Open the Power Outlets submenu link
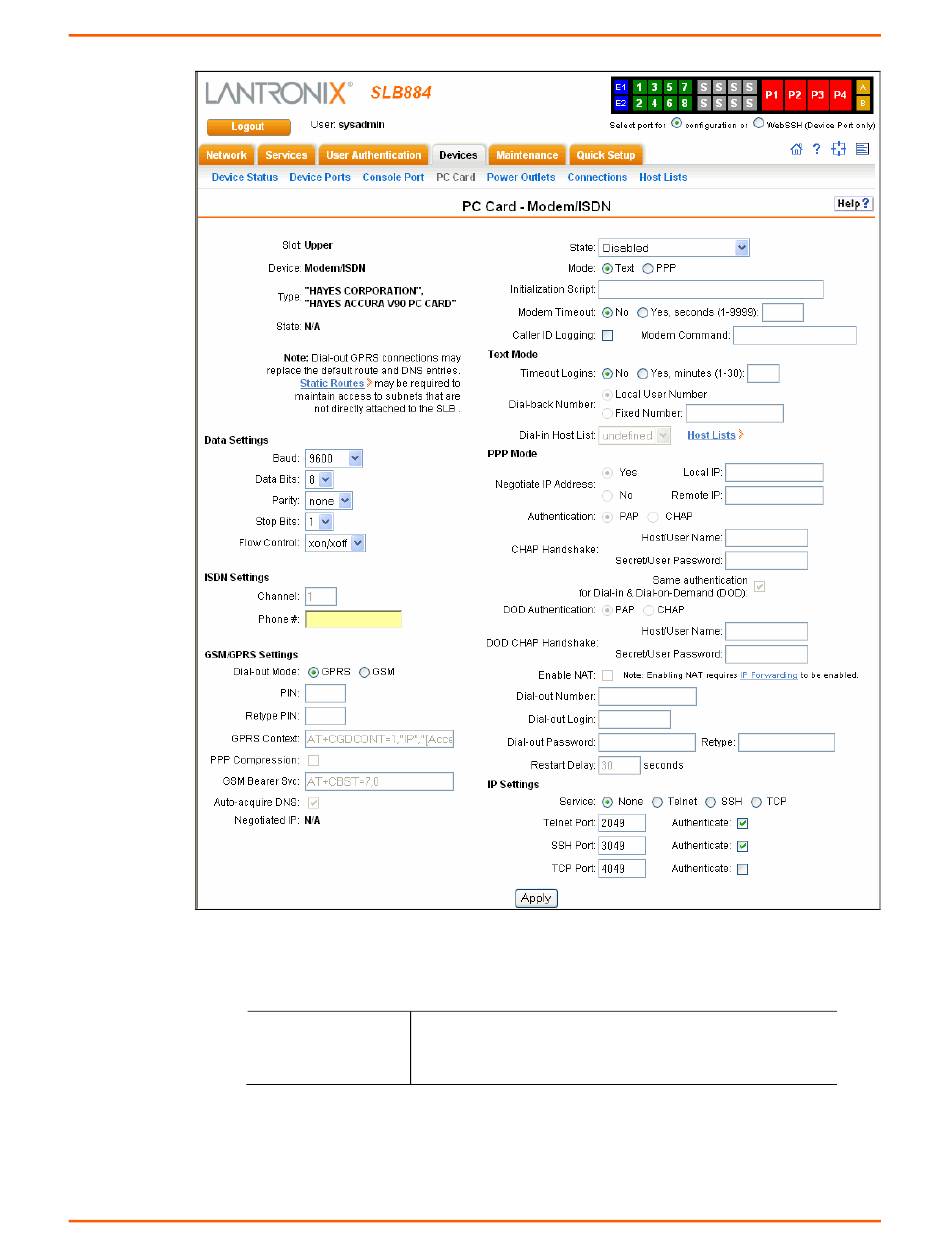 click(x=521, y=177)
